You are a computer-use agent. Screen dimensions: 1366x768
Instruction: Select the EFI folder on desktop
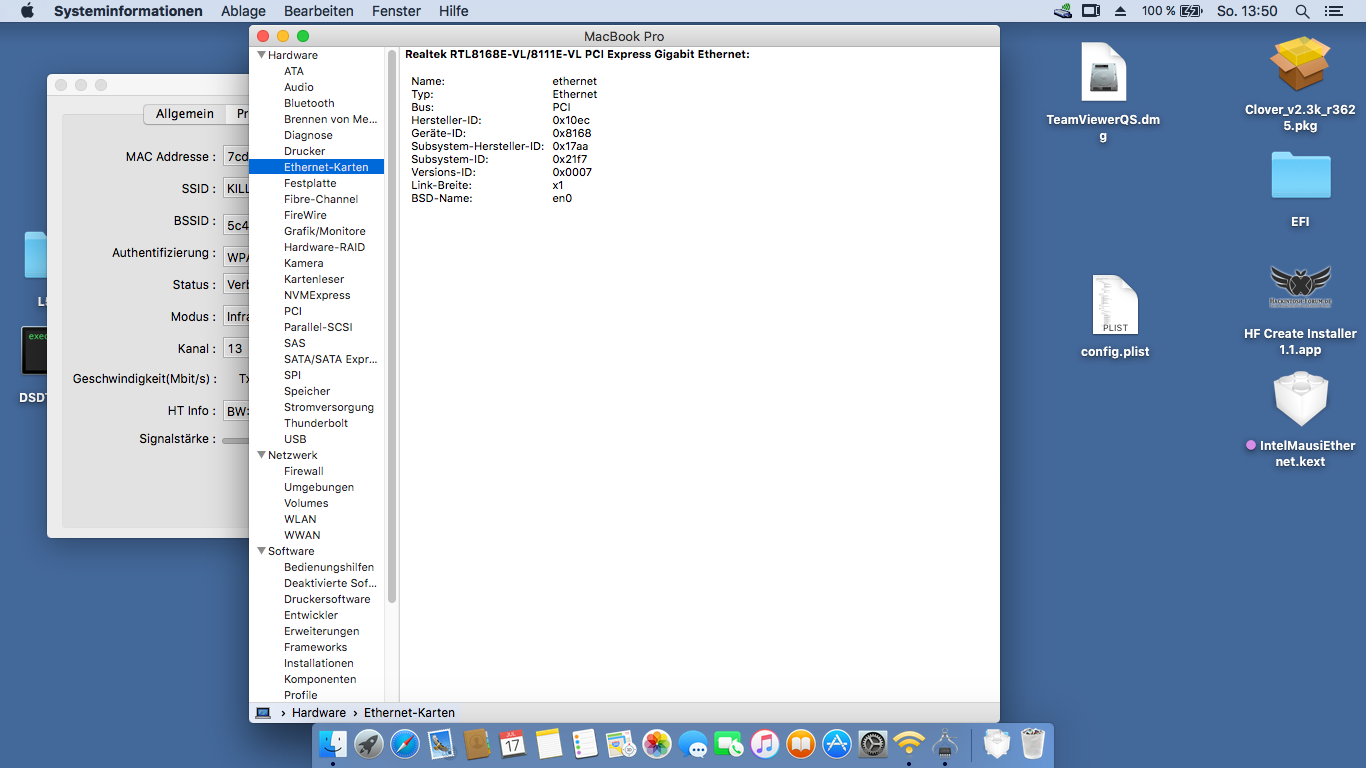coord(1300,175)
